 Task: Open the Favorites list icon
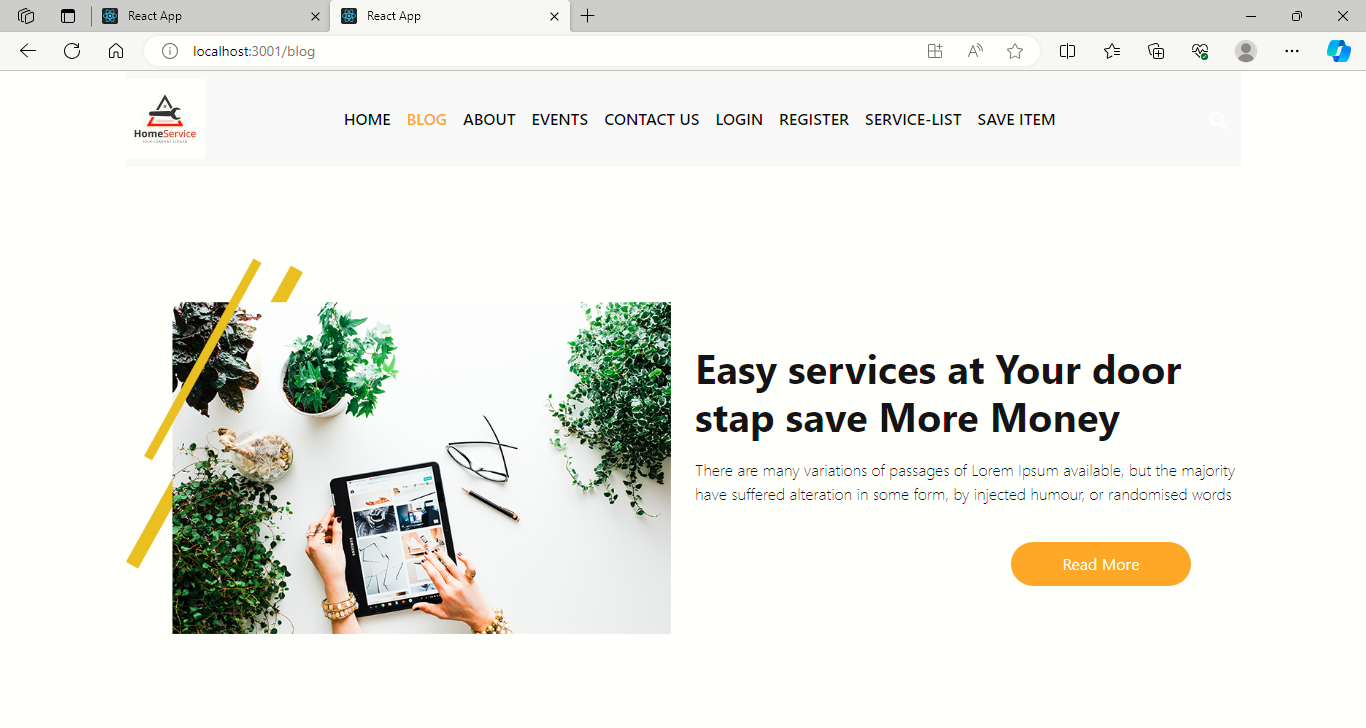[x=1112, y=51]
